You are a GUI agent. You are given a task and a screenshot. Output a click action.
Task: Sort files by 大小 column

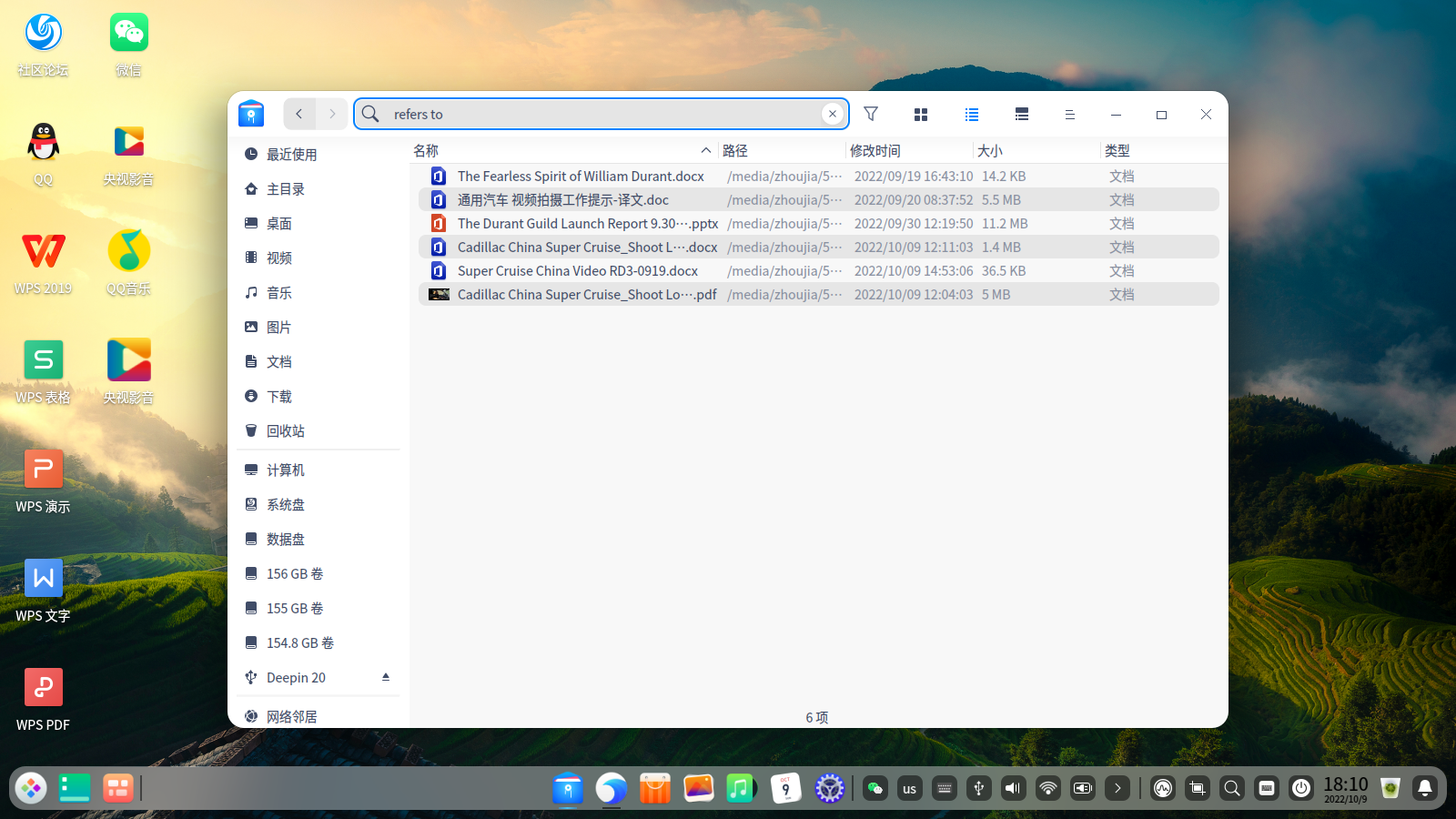(1036, 150)
